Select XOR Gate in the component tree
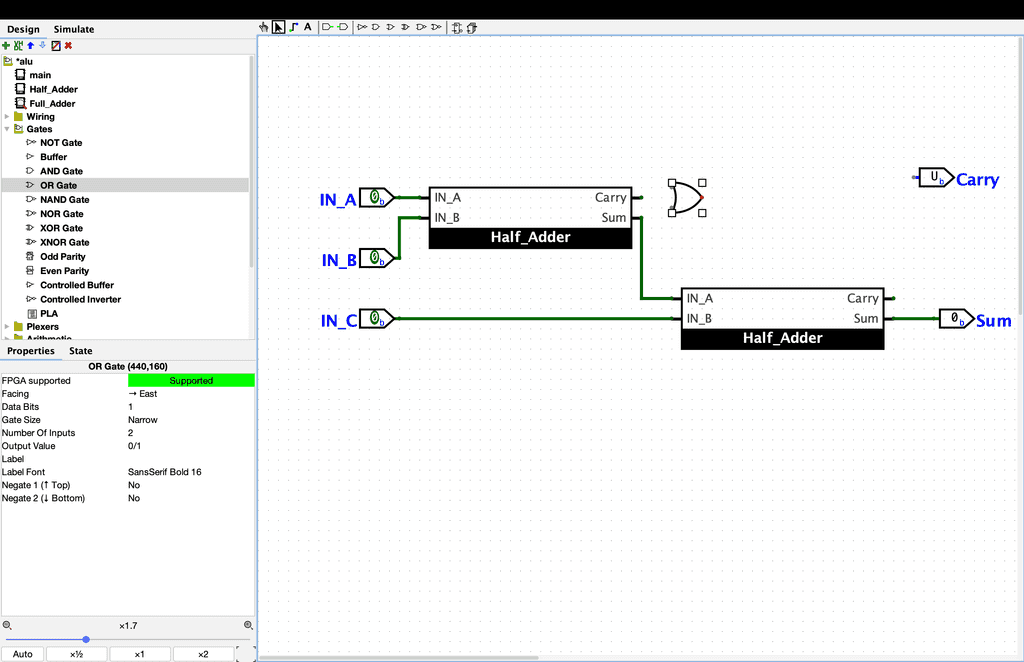The width and height of the screenshot is (1024, 662). 62,228
